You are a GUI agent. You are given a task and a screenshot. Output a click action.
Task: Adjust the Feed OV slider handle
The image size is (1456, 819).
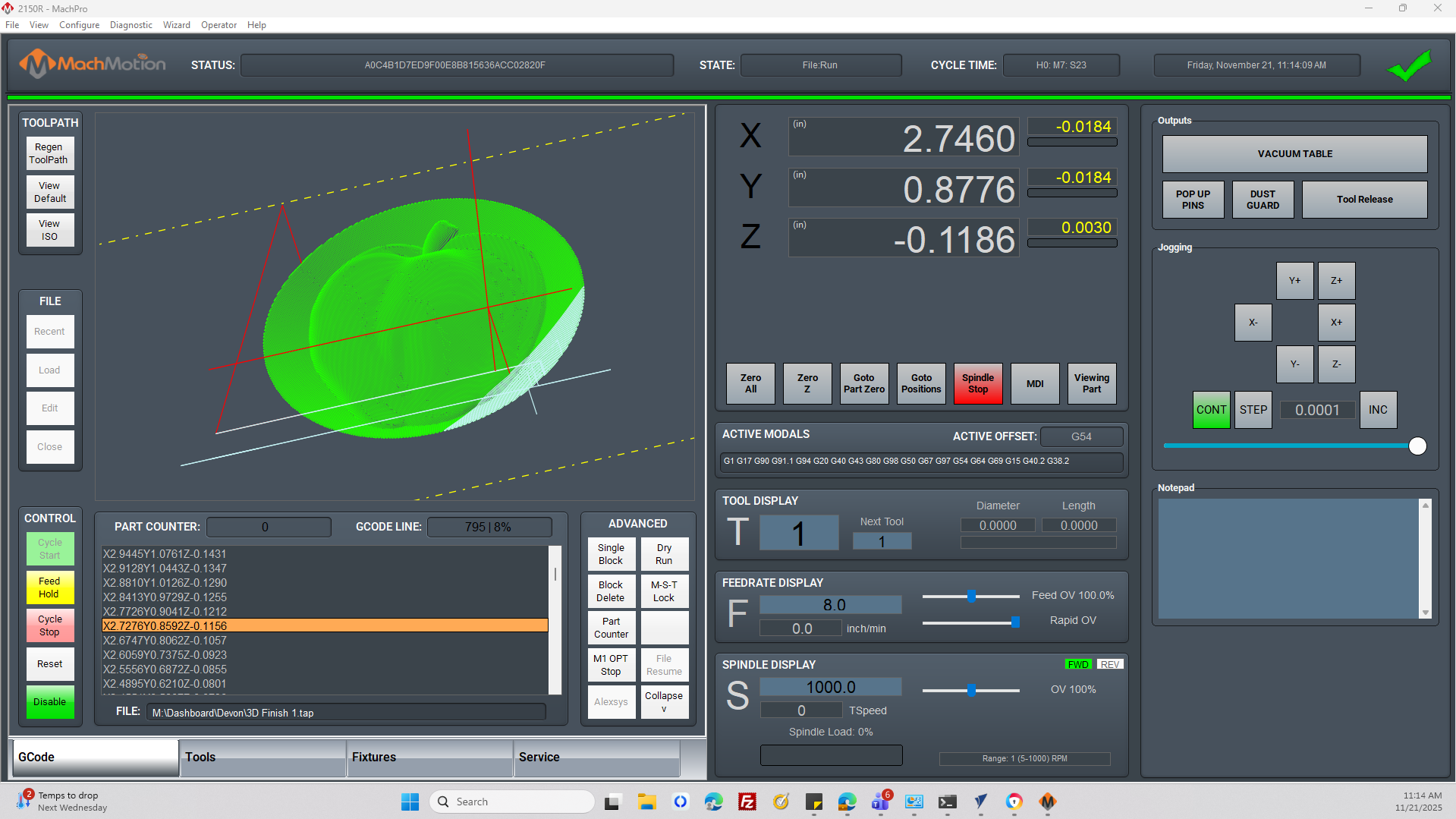coord(971,597)
